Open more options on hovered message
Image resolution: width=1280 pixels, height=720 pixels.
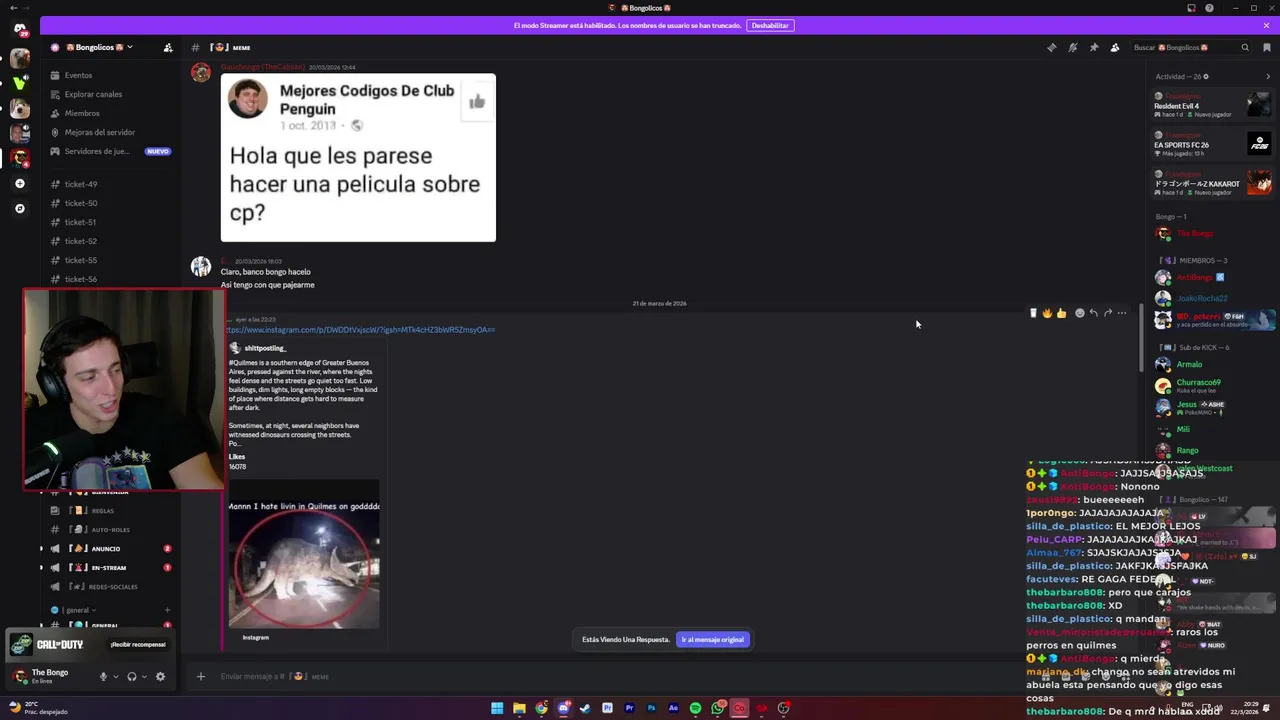[1122, 313]
